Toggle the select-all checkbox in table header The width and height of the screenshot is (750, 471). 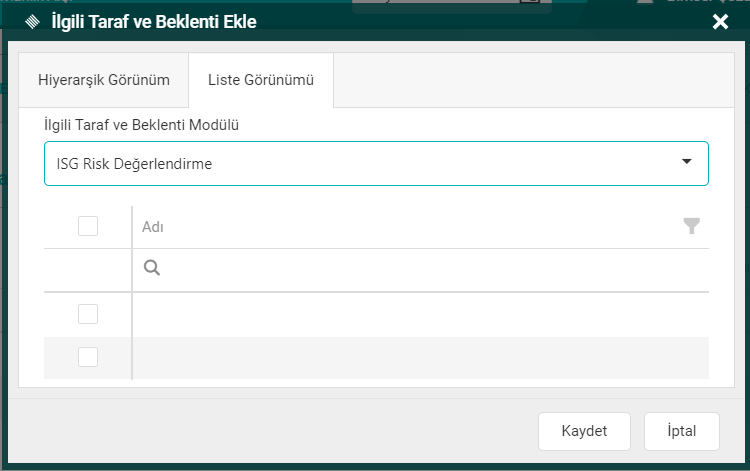[88, 226]
